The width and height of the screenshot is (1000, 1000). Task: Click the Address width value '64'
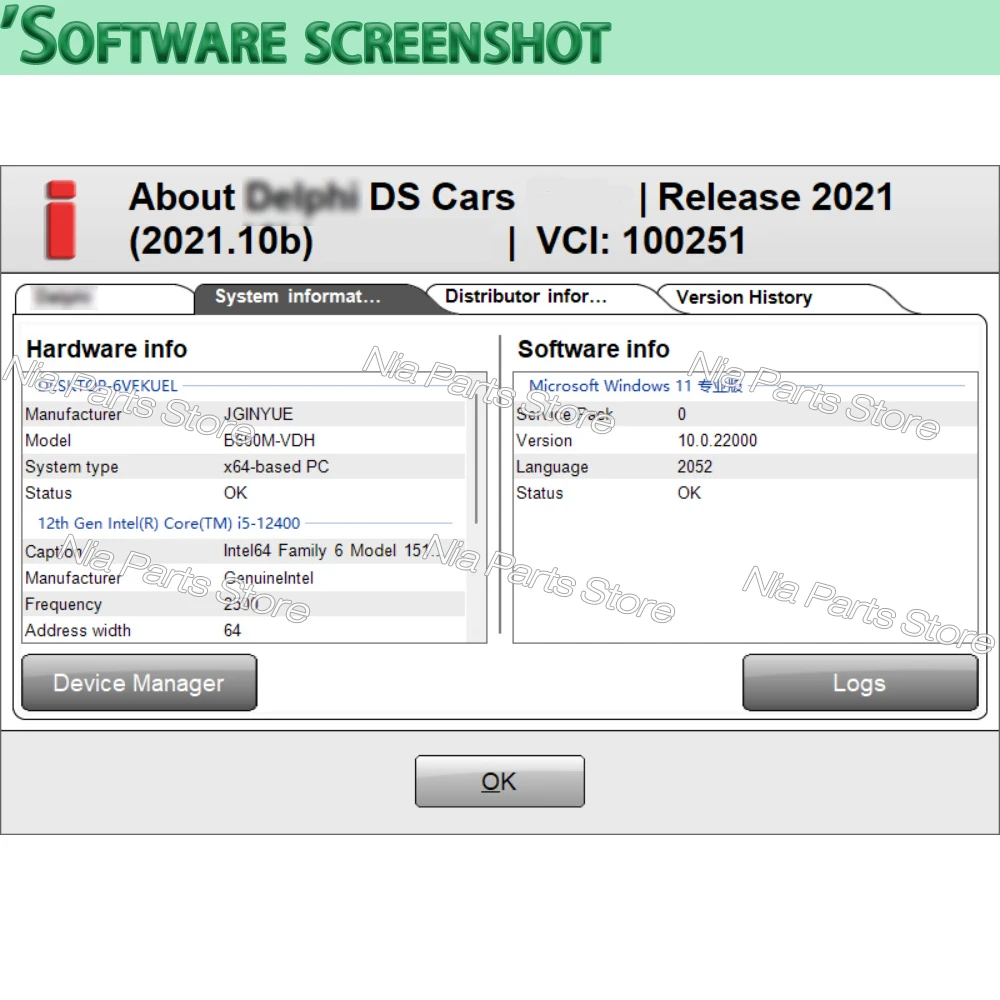(232, 631)
